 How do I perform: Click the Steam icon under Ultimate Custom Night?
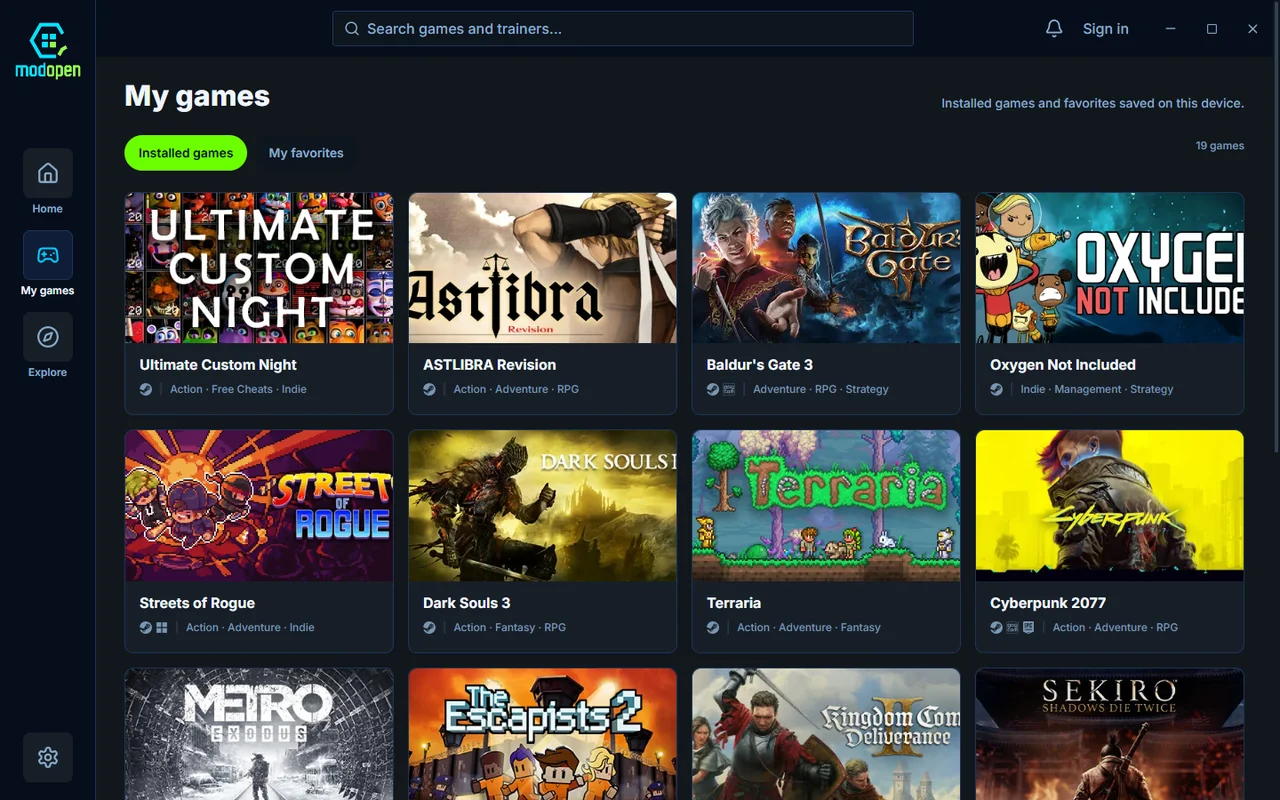coord(146,389)
